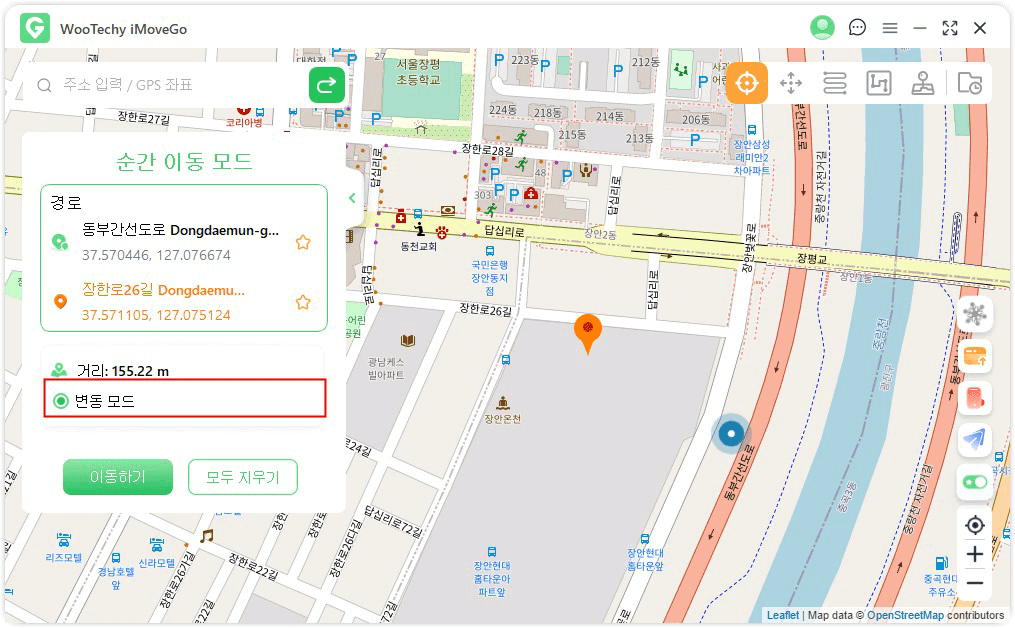Choose the winding Two-spot route mode icon
Viewport: 1015px width, 628px height.
[x=835, y=84]
